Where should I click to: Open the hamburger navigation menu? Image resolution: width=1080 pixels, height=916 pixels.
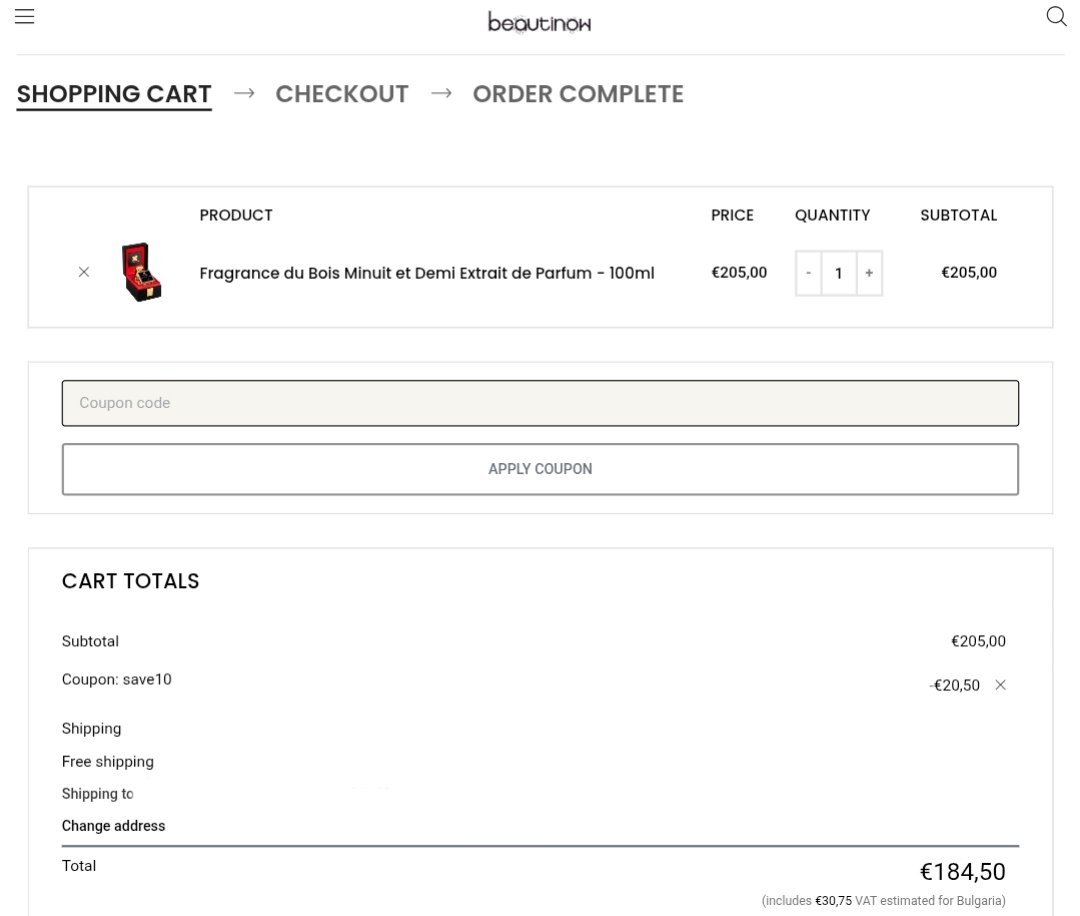pyautogui.click(x=25, y=17)
